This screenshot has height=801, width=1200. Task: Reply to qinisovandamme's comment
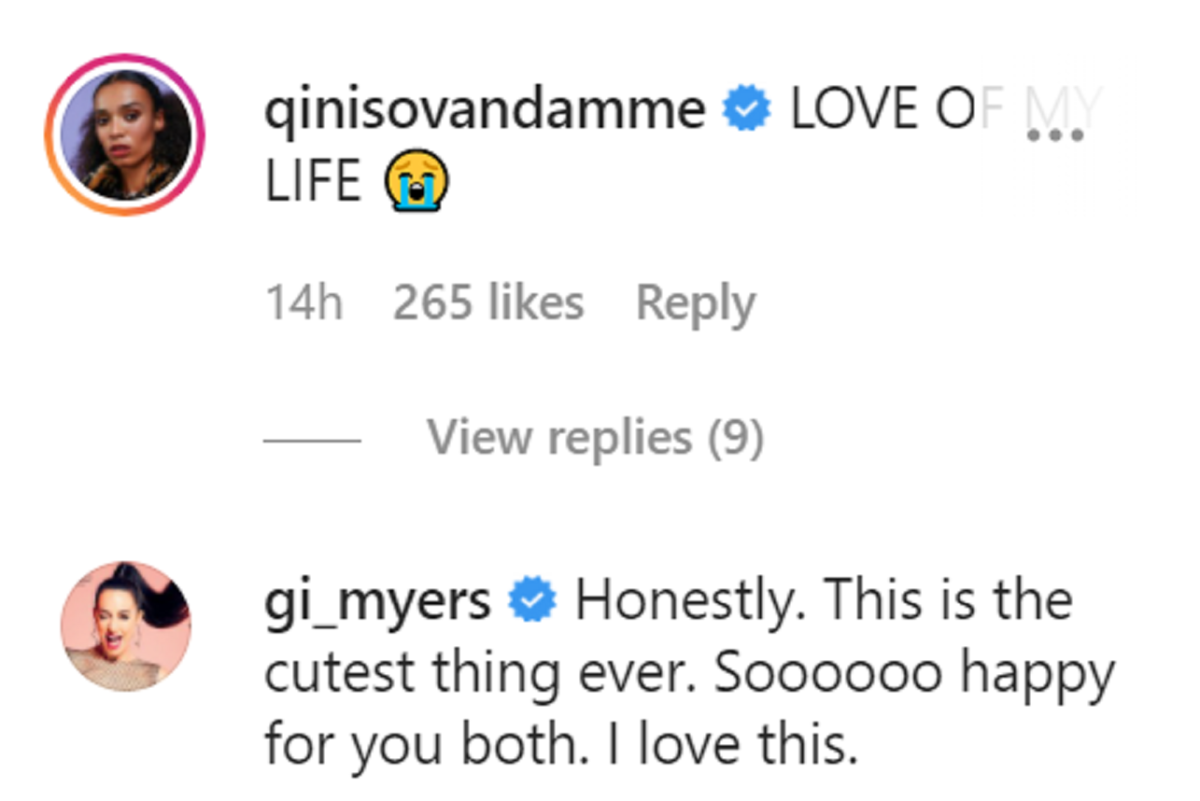point(695,303)
